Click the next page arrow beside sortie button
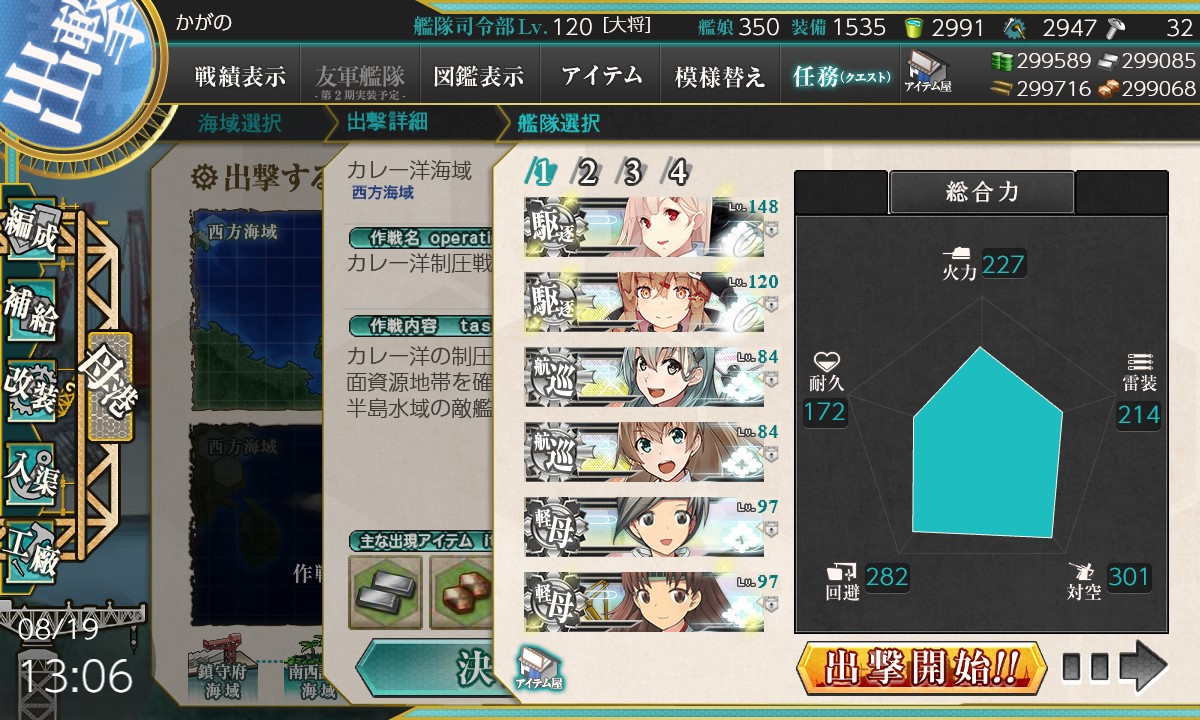The height and width of the screenshot is (720, 1200). [x=1115, y=666]
